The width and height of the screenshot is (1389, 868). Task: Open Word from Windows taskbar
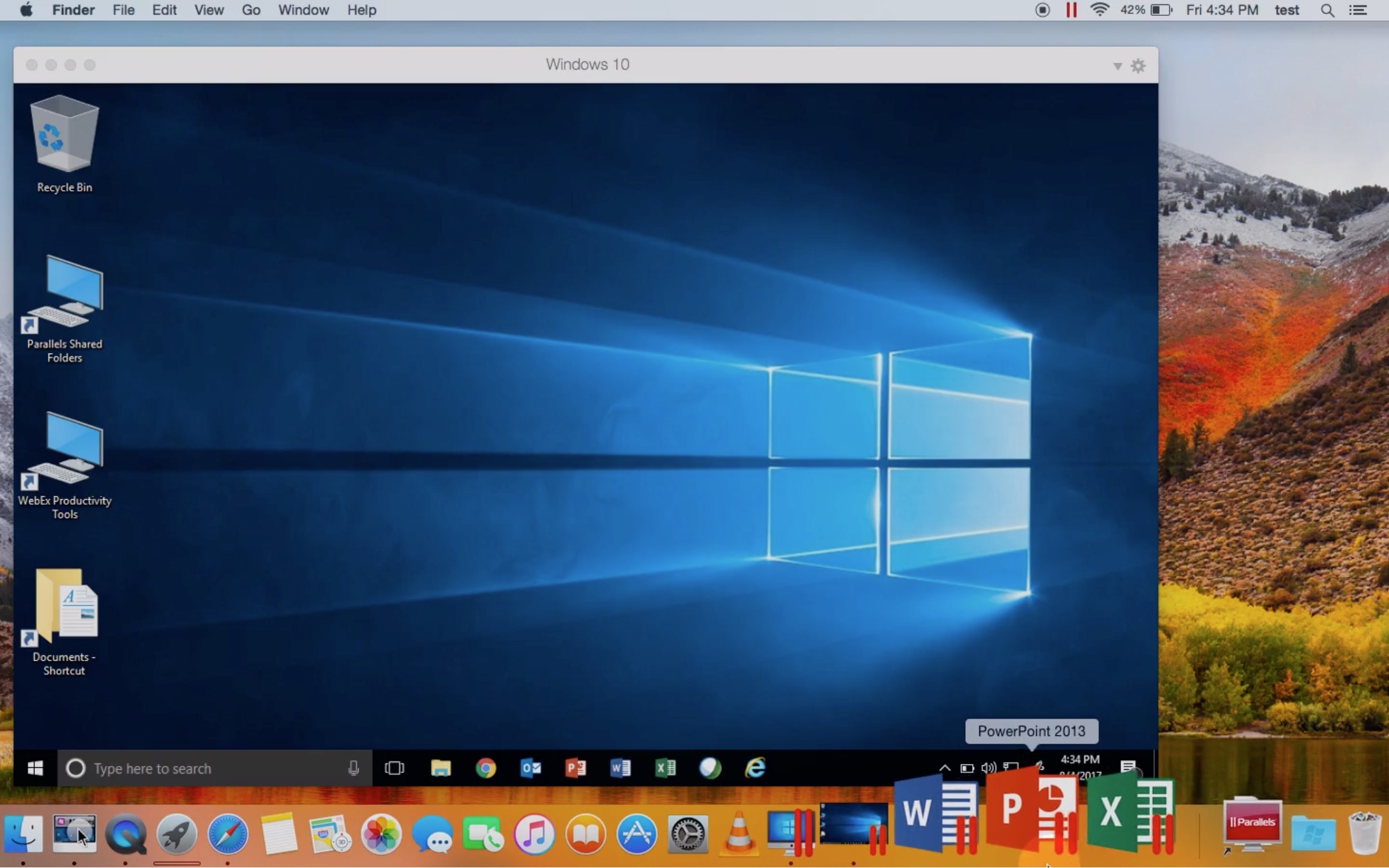pos(620,768)
